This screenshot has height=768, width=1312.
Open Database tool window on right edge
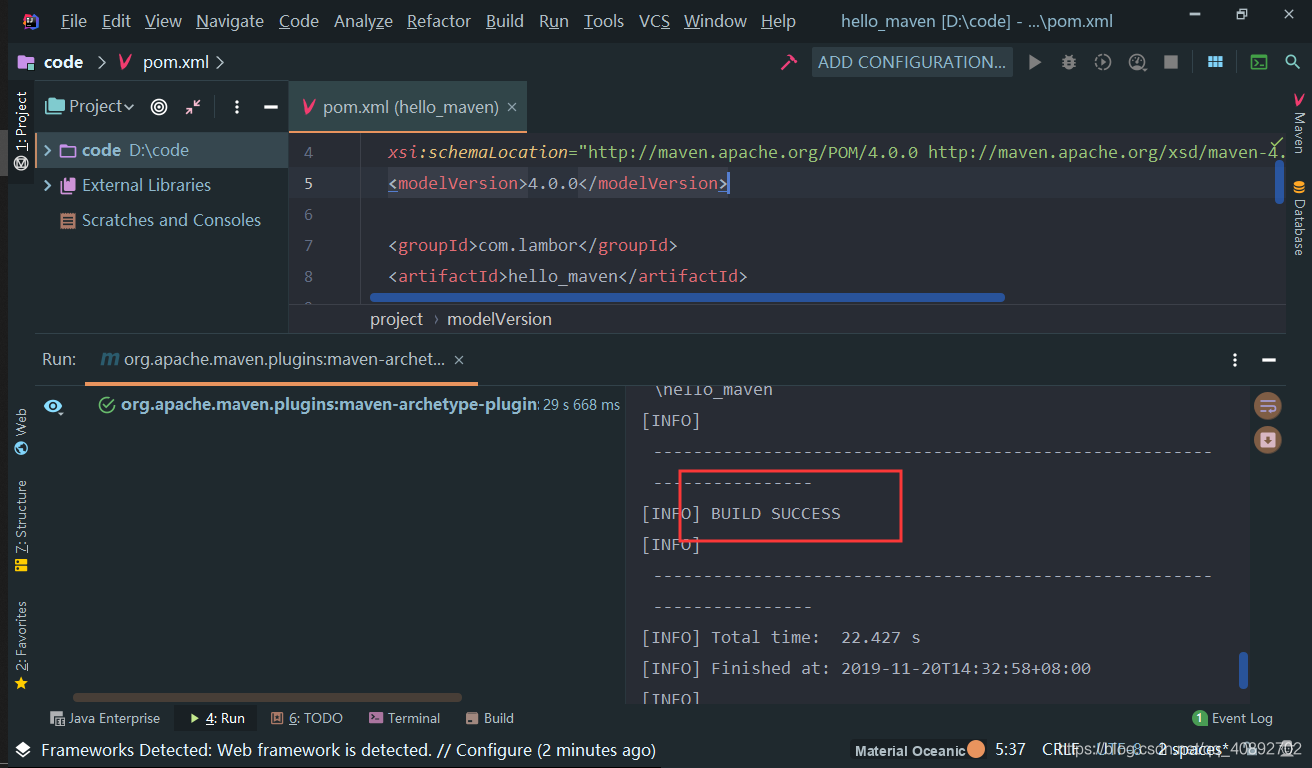click(x=1299, y=217)
